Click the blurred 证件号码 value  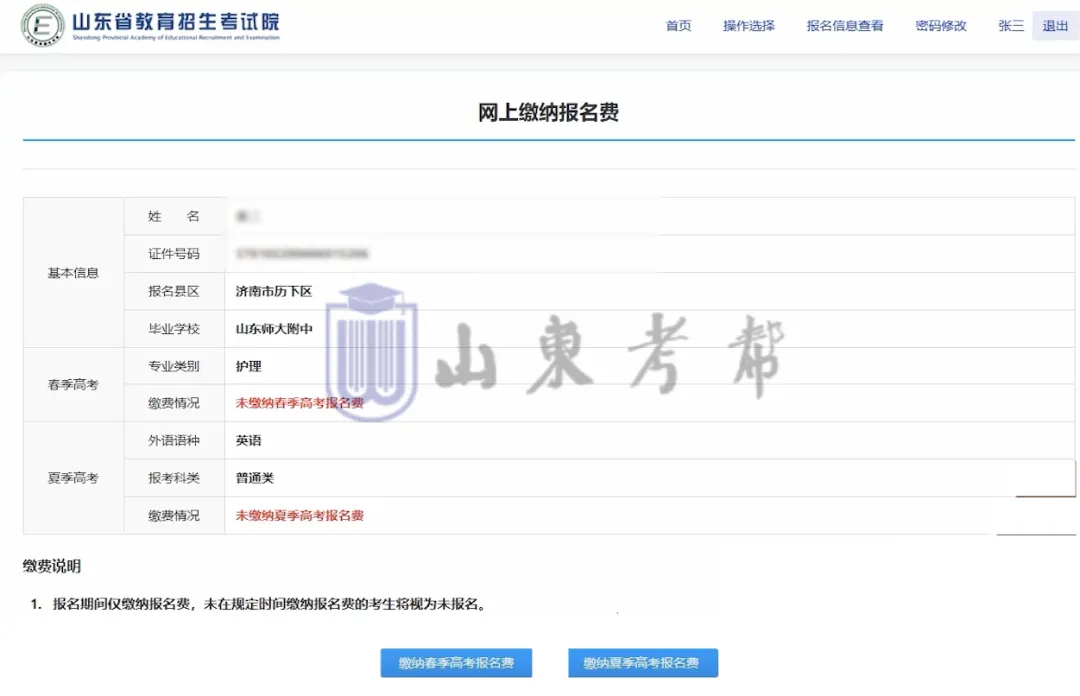point(302,254)
